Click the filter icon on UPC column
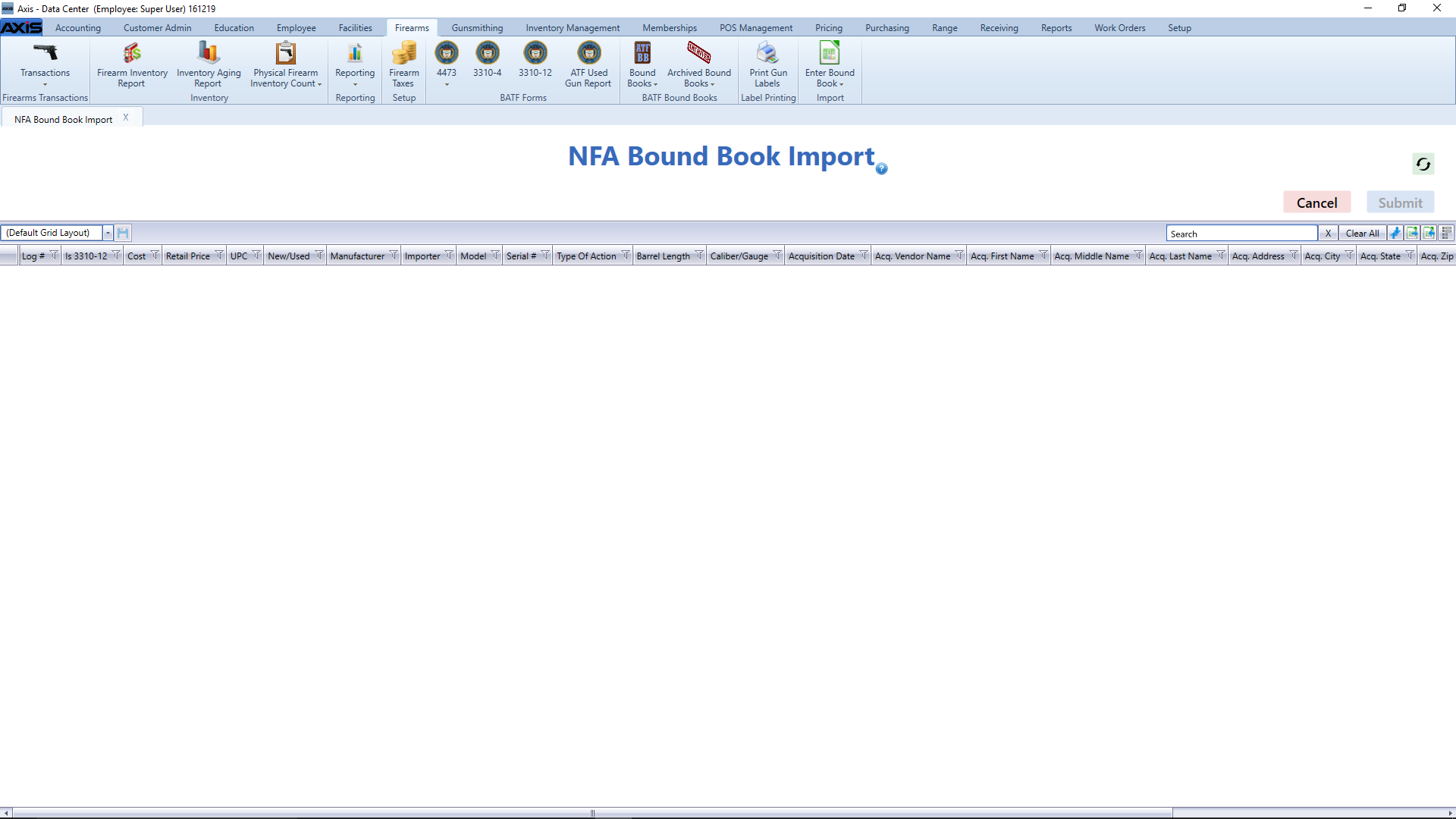 coord(256,256)
